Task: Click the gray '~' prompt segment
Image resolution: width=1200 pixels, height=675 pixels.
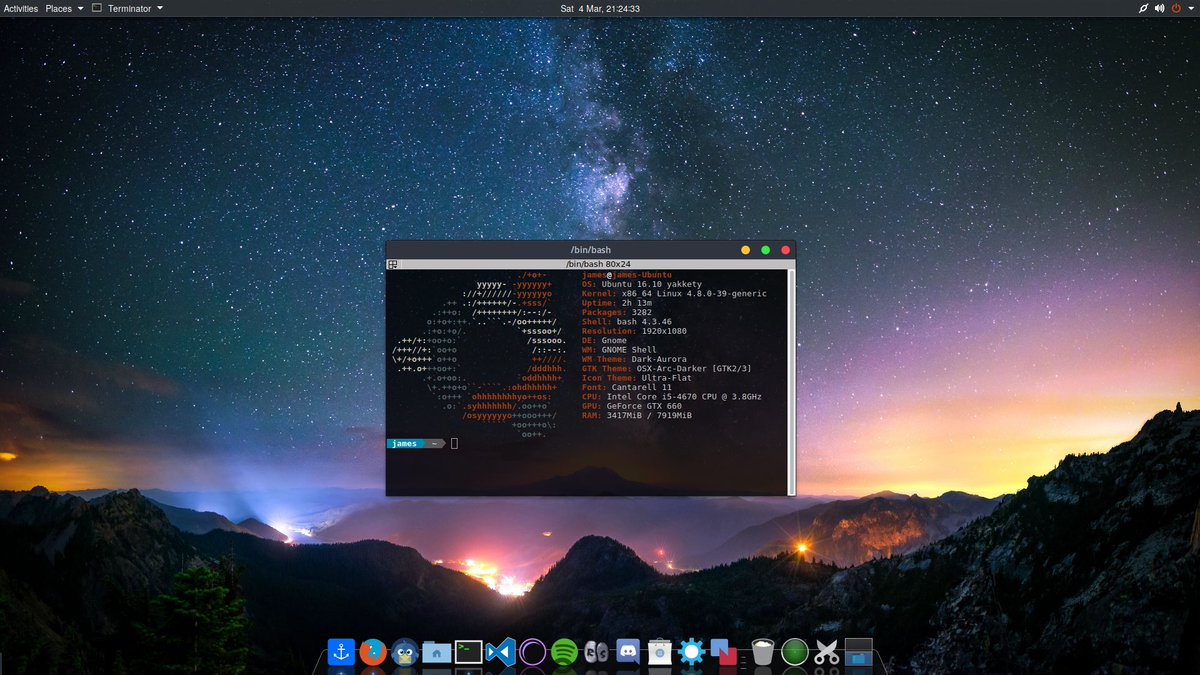Action: click(435, 443)
